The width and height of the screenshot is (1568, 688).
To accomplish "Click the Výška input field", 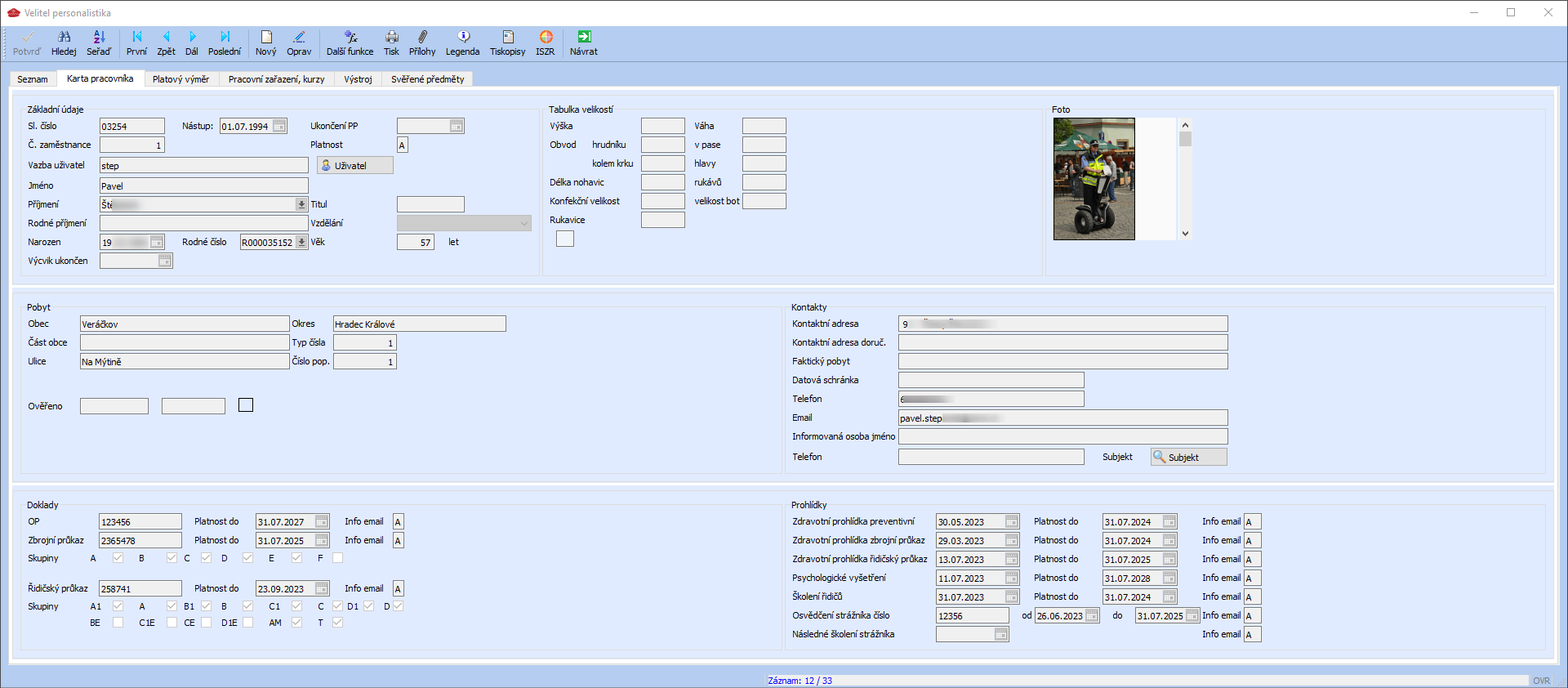I will (x=663, y=126).
